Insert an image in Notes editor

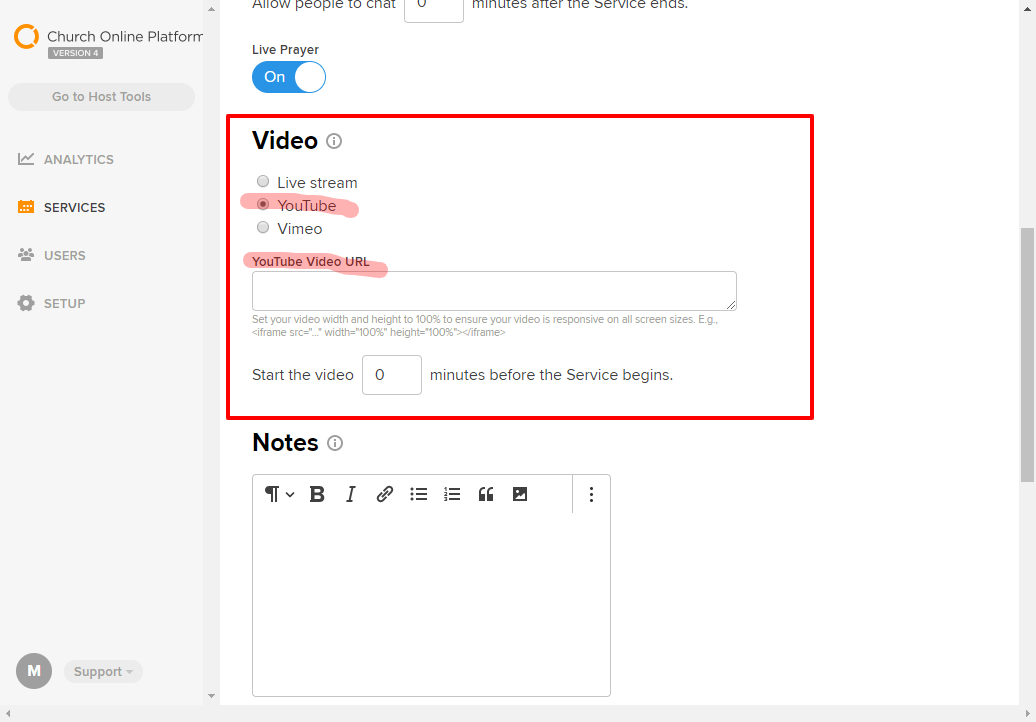[520, 494]
